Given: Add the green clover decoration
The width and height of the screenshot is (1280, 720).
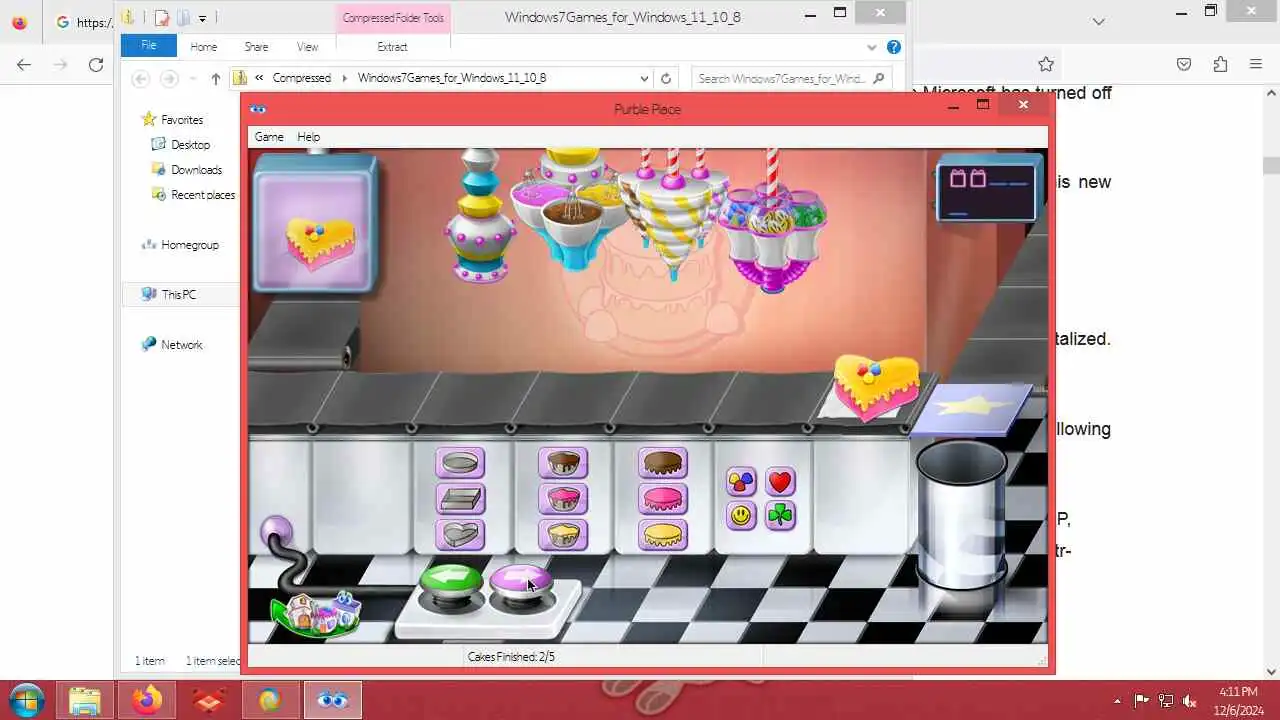Looking at the screenshot, I should point(780,516).
